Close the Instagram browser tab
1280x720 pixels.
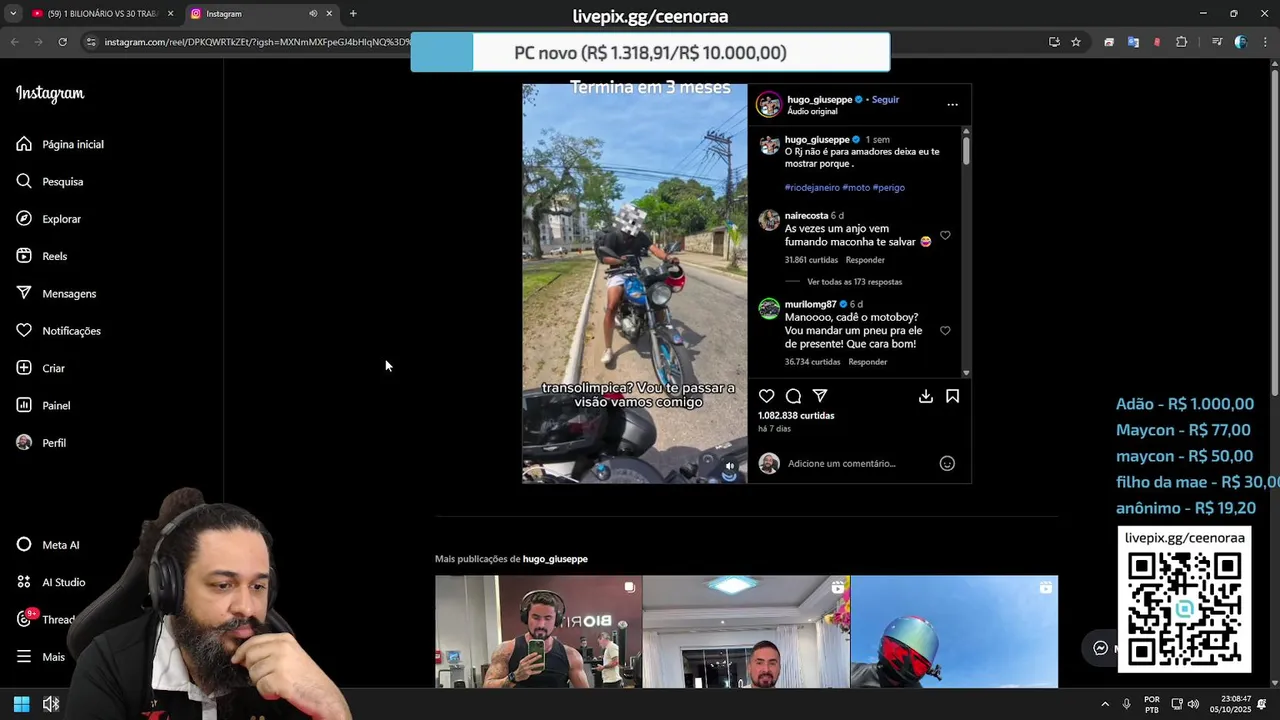(329, 14)
